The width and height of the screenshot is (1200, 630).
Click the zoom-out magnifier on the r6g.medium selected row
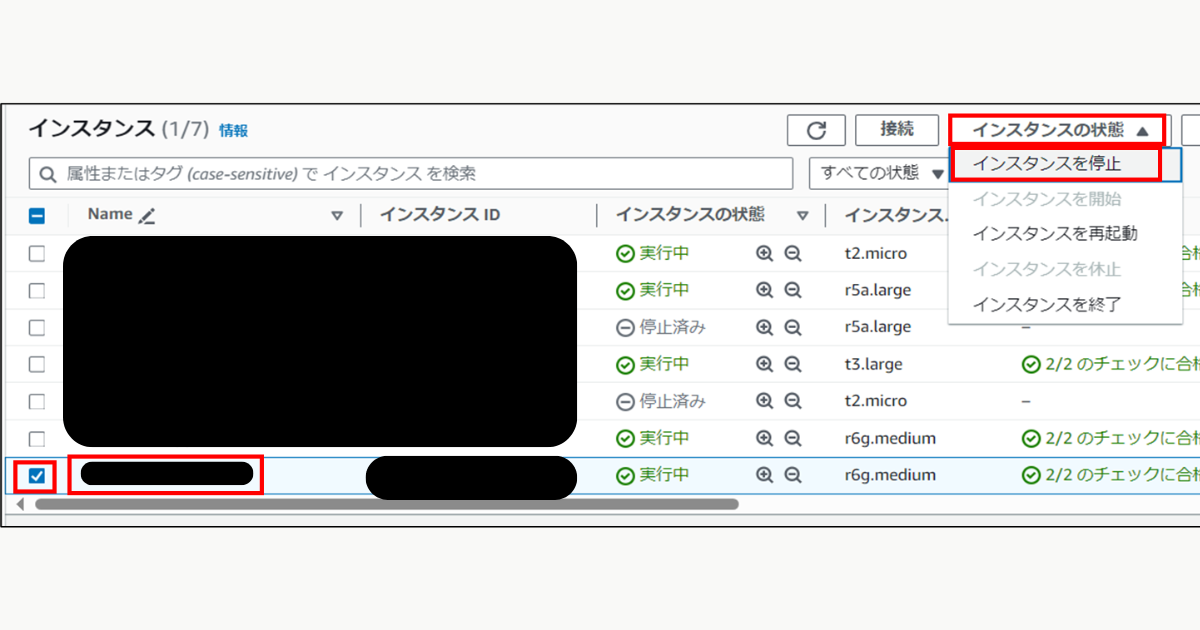click(x=791, y=474)
